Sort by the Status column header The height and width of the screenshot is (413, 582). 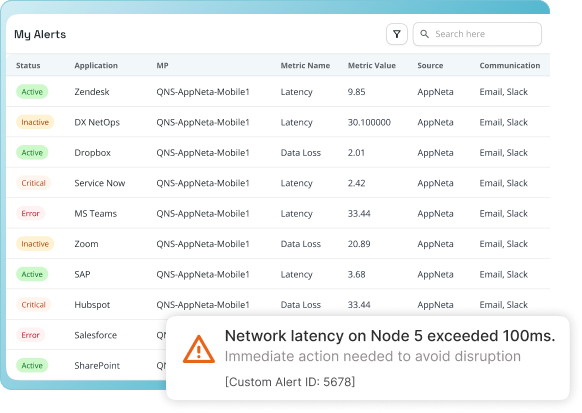pyautogui.click(x=28, y=66)
